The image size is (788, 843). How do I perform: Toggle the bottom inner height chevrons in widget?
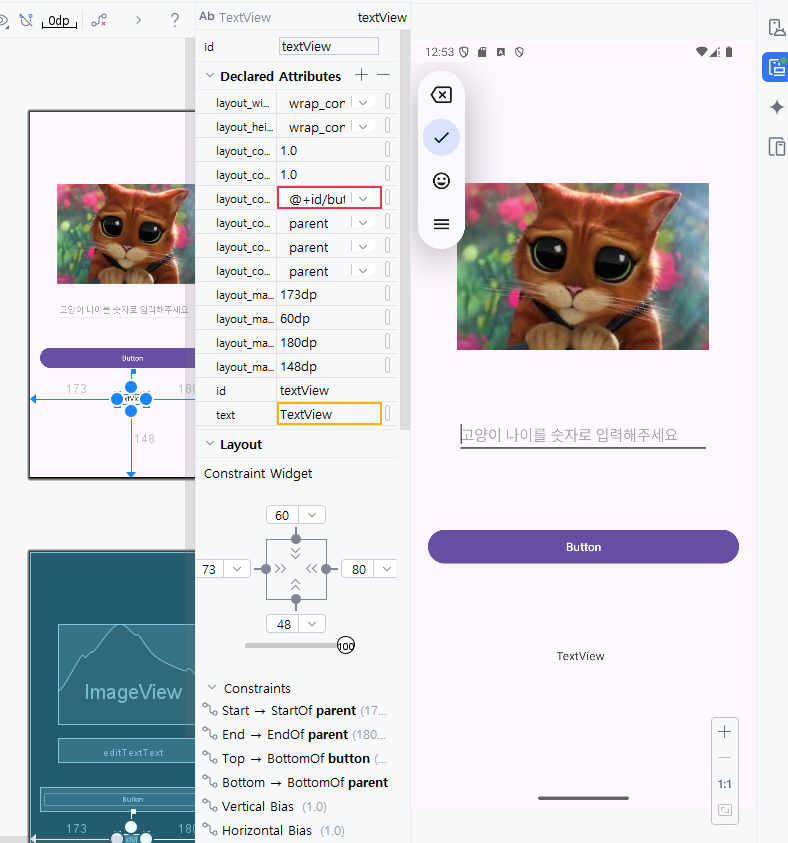tap(296, 584)
